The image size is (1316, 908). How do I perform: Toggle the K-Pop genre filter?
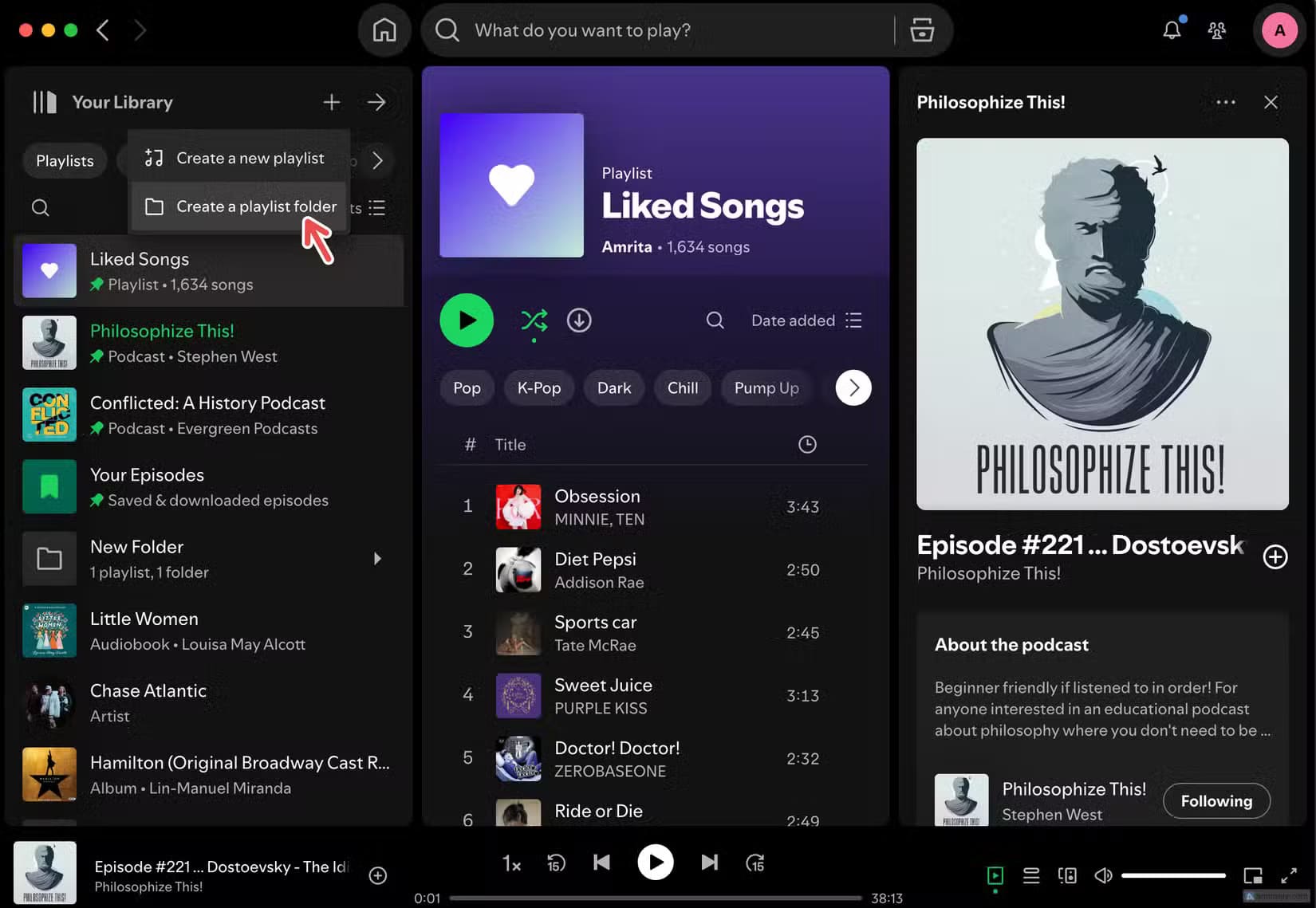pos(539,388)
